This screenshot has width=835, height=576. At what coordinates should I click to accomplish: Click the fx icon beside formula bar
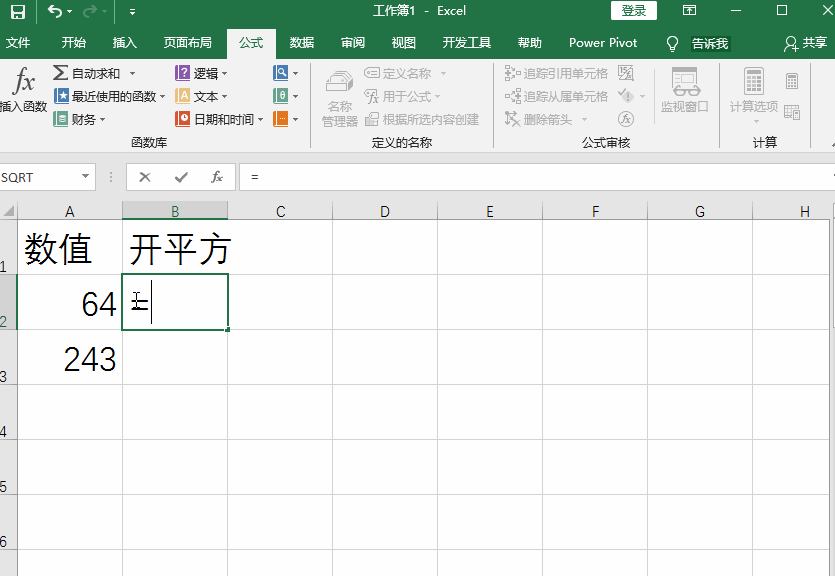[216, 177]
